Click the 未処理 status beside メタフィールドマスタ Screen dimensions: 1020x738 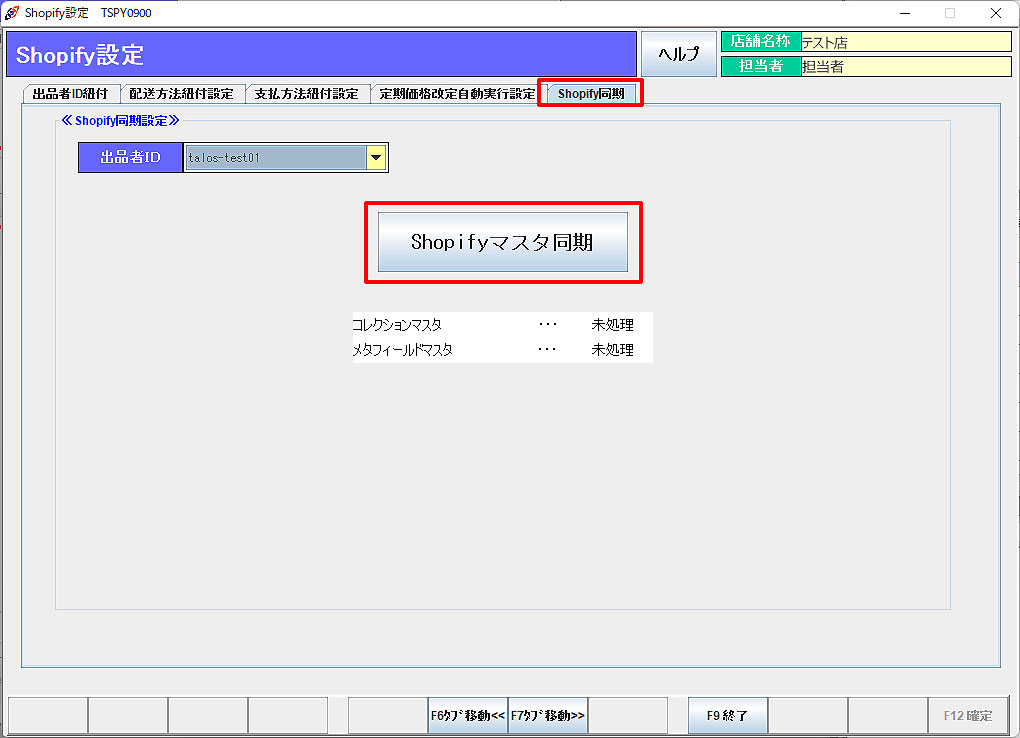pyautogui.click(x=612, y=349)
